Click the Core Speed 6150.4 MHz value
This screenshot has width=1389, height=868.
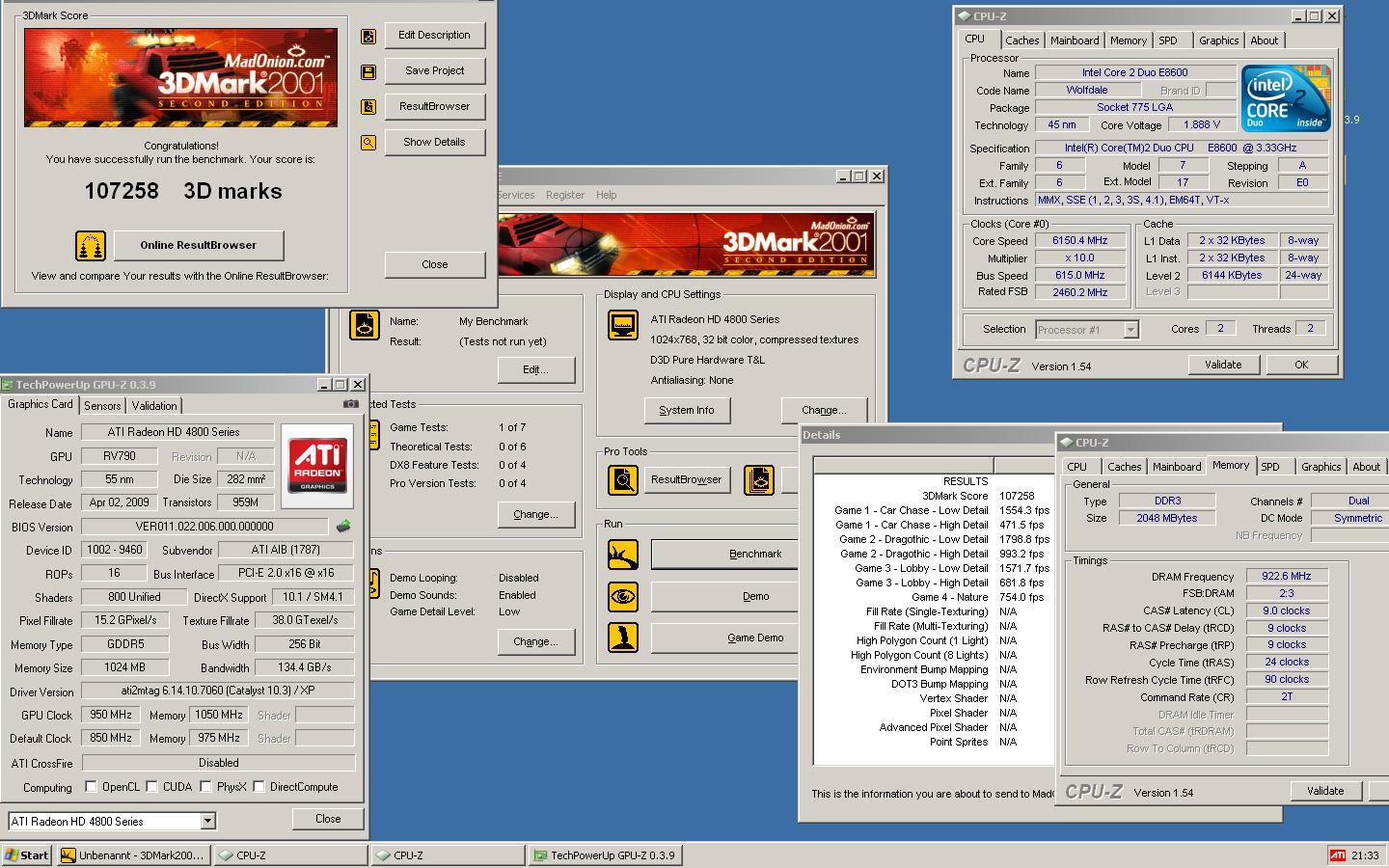(x=1079, y=241)
